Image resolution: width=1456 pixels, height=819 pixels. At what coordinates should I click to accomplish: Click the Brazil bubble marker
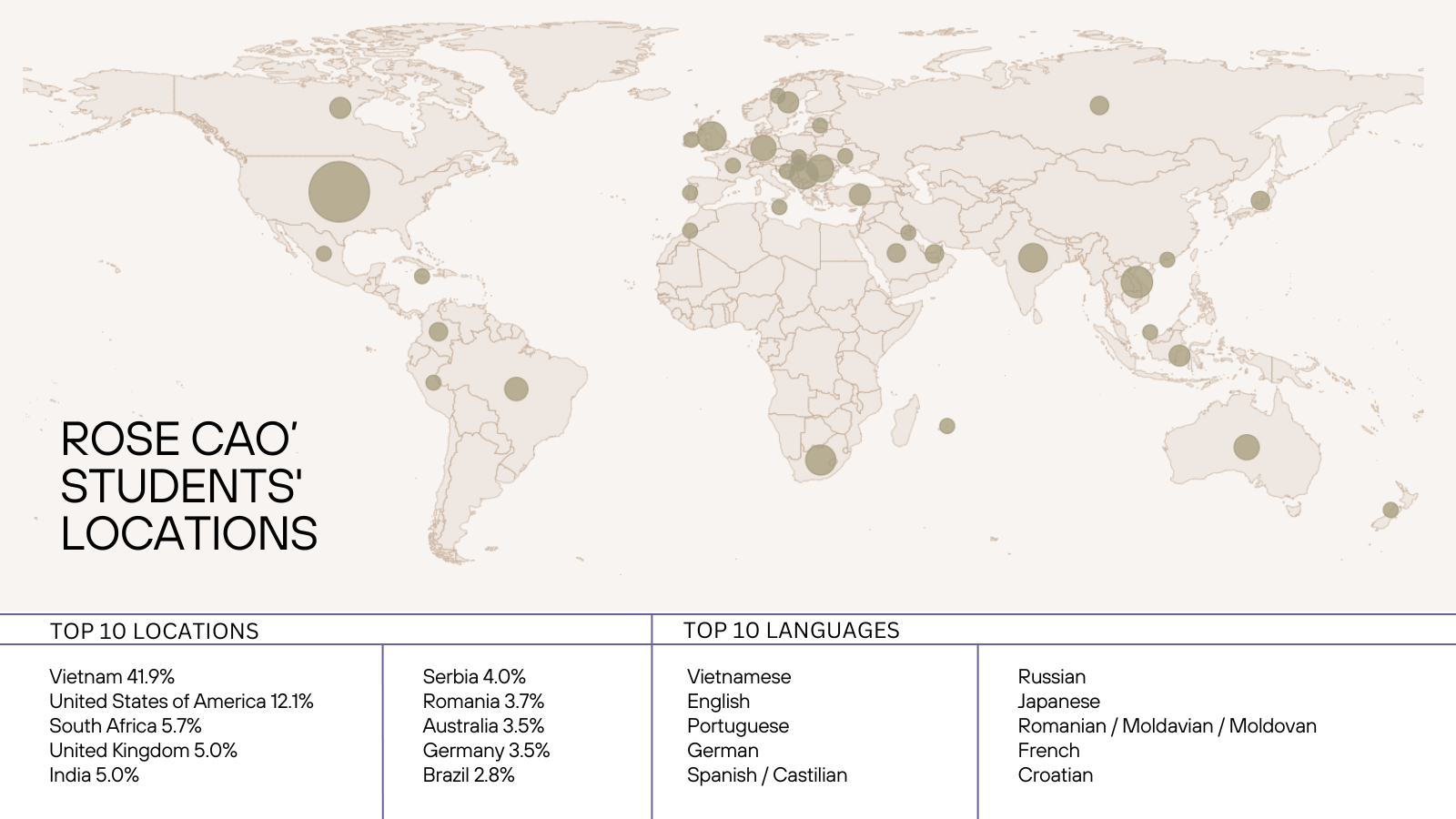tap(516, 389)
